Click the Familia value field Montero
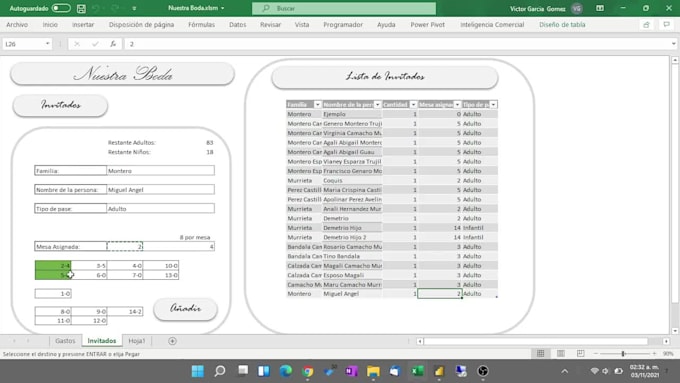 (160, 171)
